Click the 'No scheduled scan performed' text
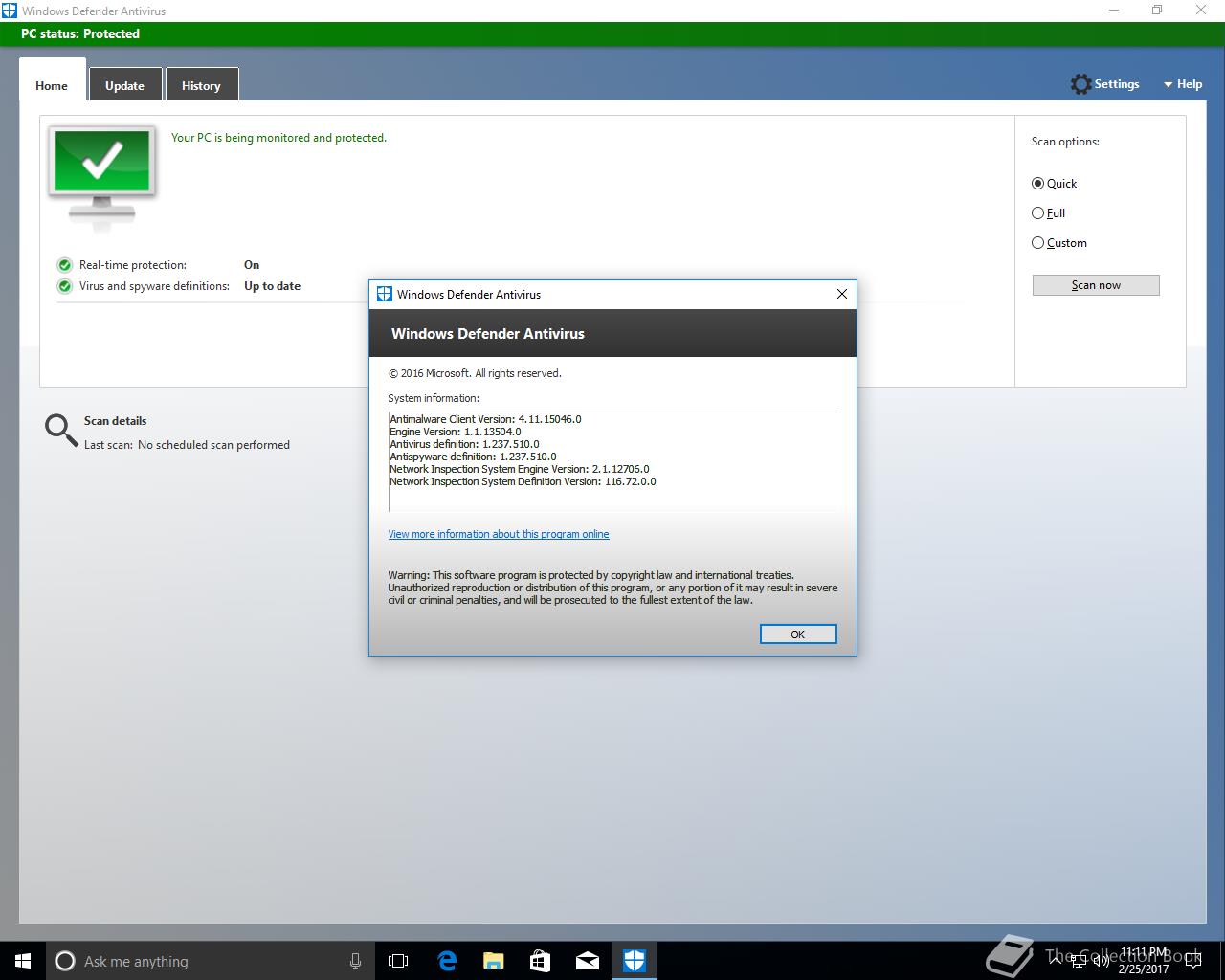This screenshot has width=1225, height=980. (x=213, y=445)
